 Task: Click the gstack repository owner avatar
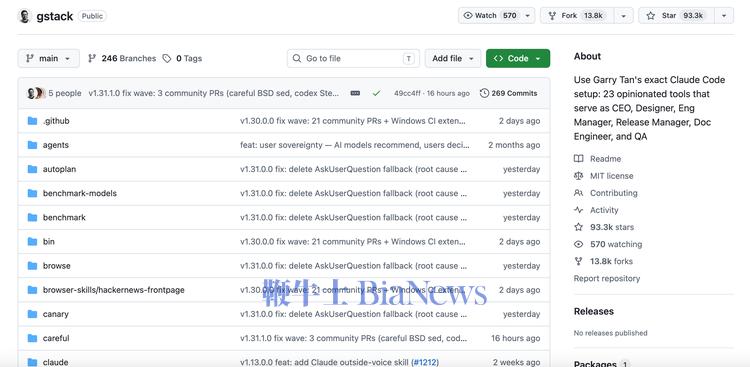24,16
